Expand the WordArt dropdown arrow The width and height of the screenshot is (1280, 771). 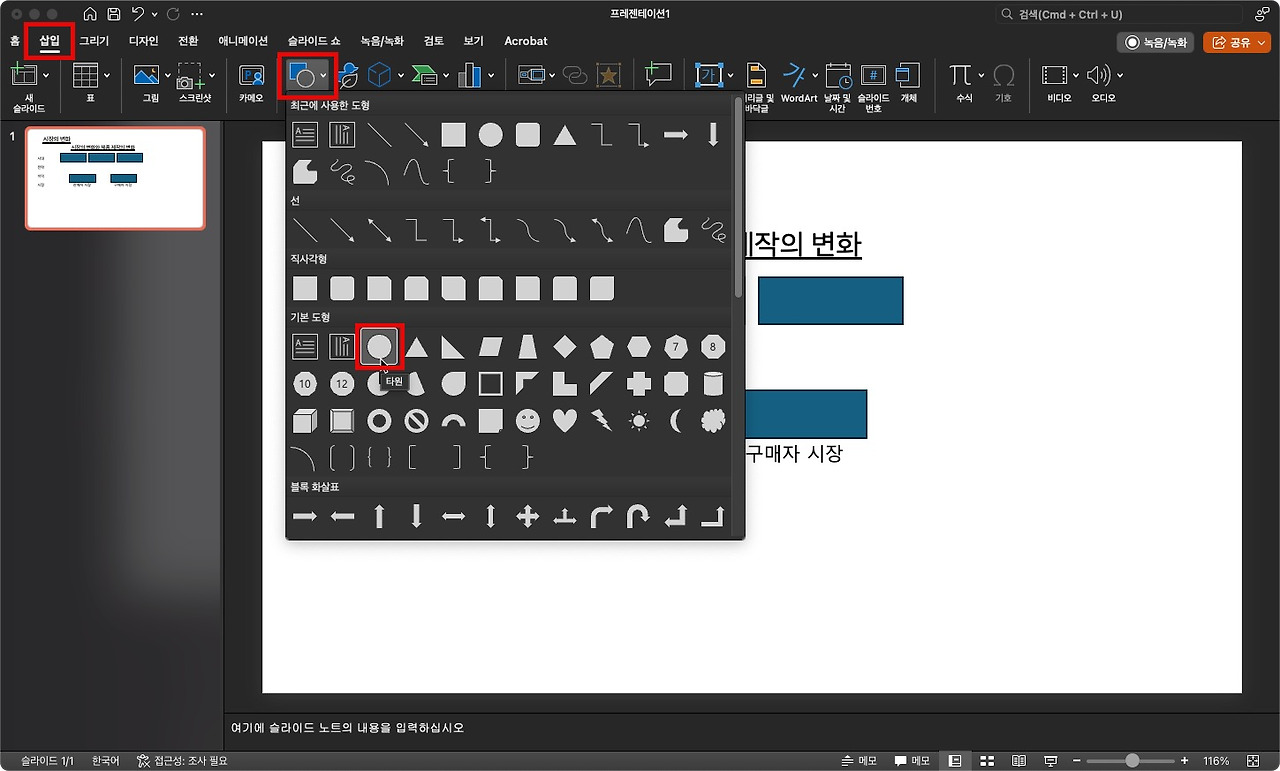click(815, 76)
